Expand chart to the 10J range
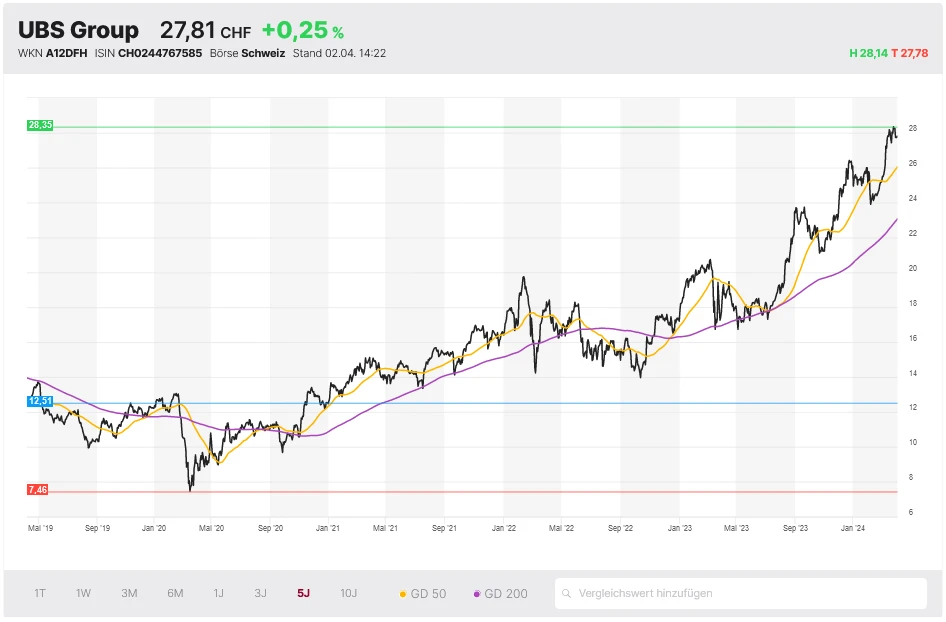Viewport: 946px width, 622px height. click(x=348, y=593)
